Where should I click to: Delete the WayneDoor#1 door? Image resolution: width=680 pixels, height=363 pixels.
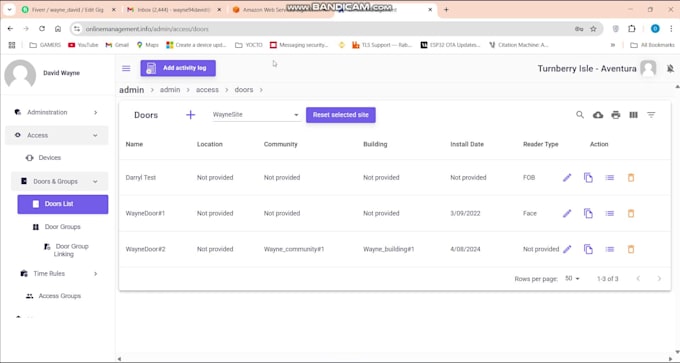631,213
